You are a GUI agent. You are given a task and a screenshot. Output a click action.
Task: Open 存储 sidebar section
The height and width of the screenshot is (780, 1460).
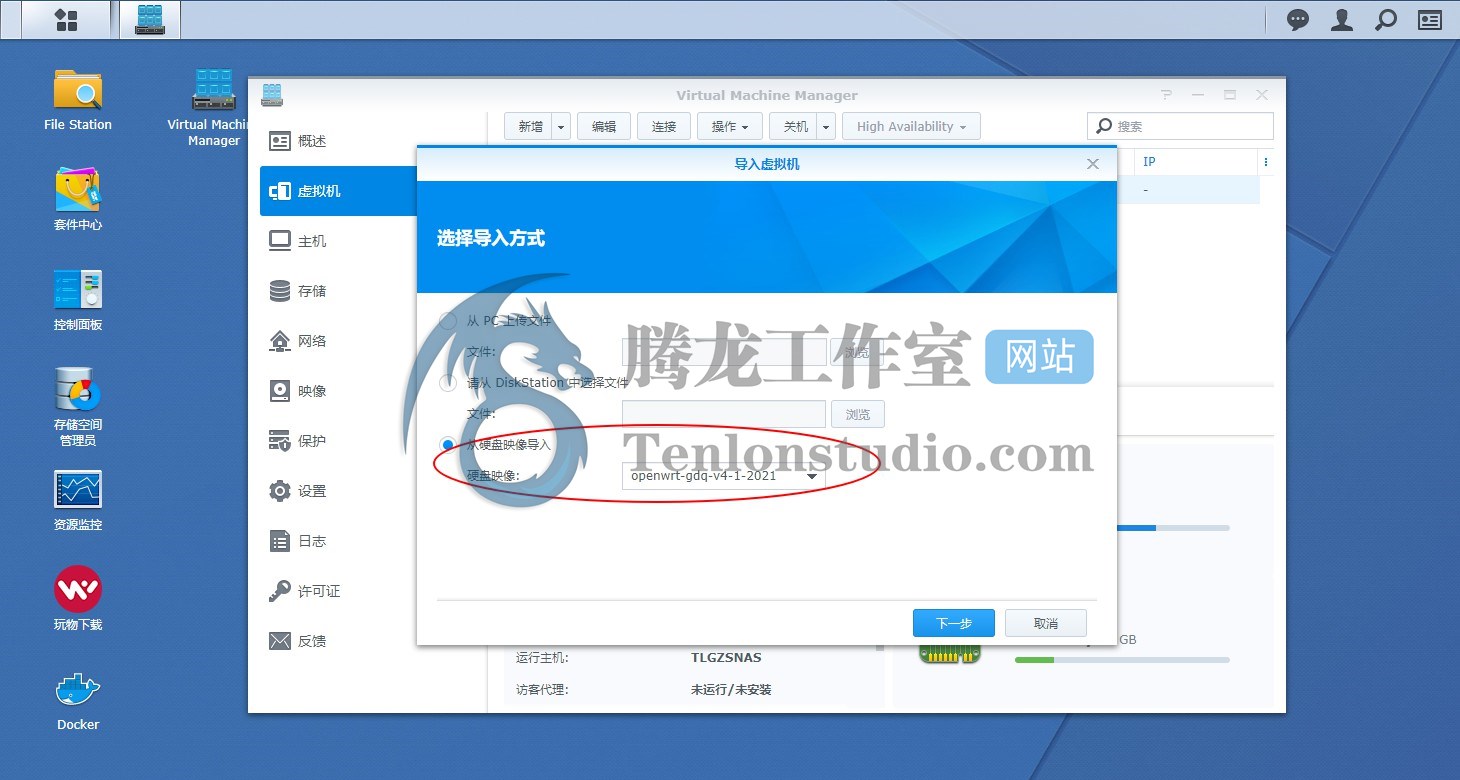pyautogui.click(x=338, y=291)
